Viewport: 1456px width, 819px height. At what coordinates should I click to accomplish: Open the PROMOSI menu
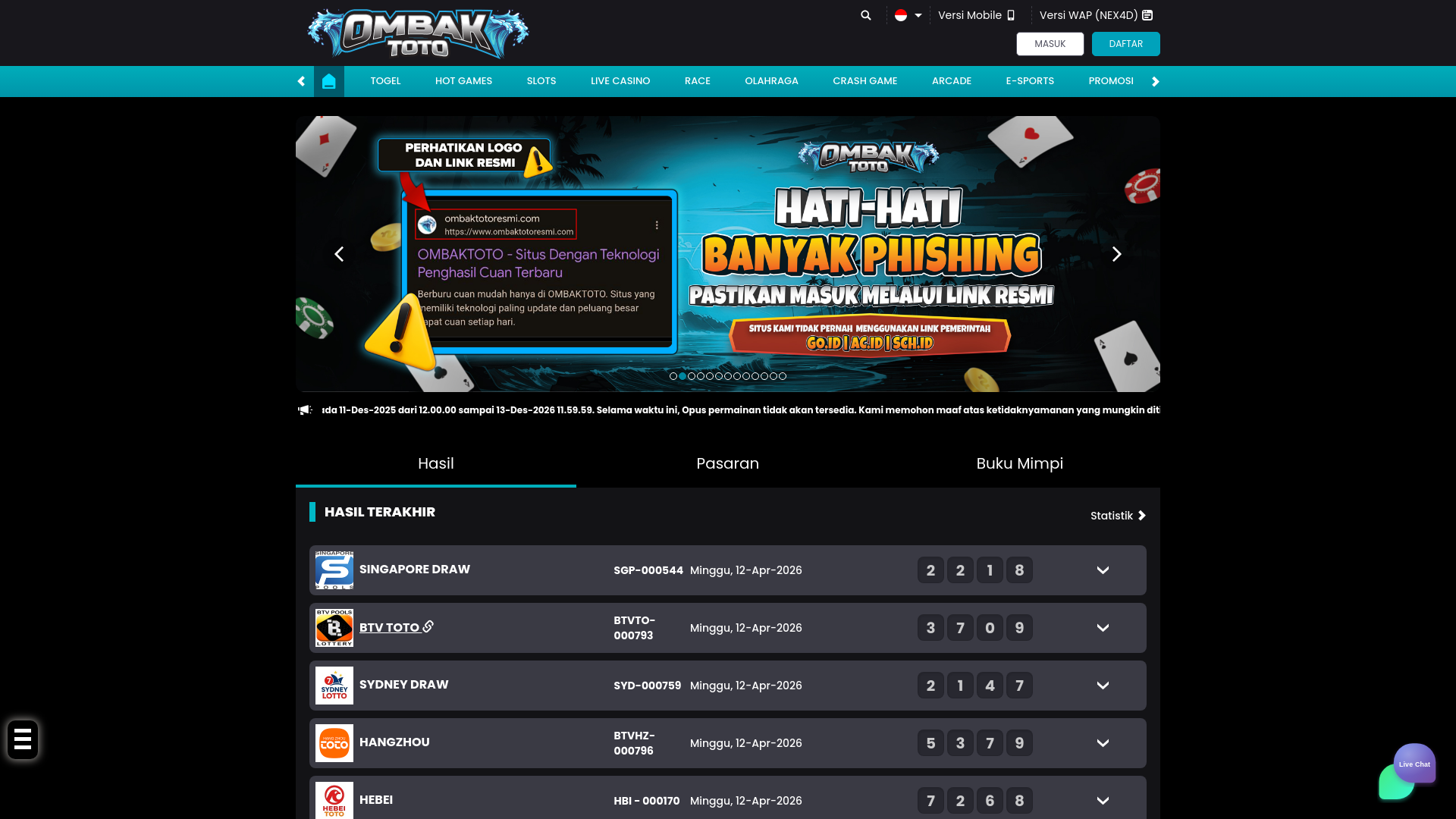1111,81
